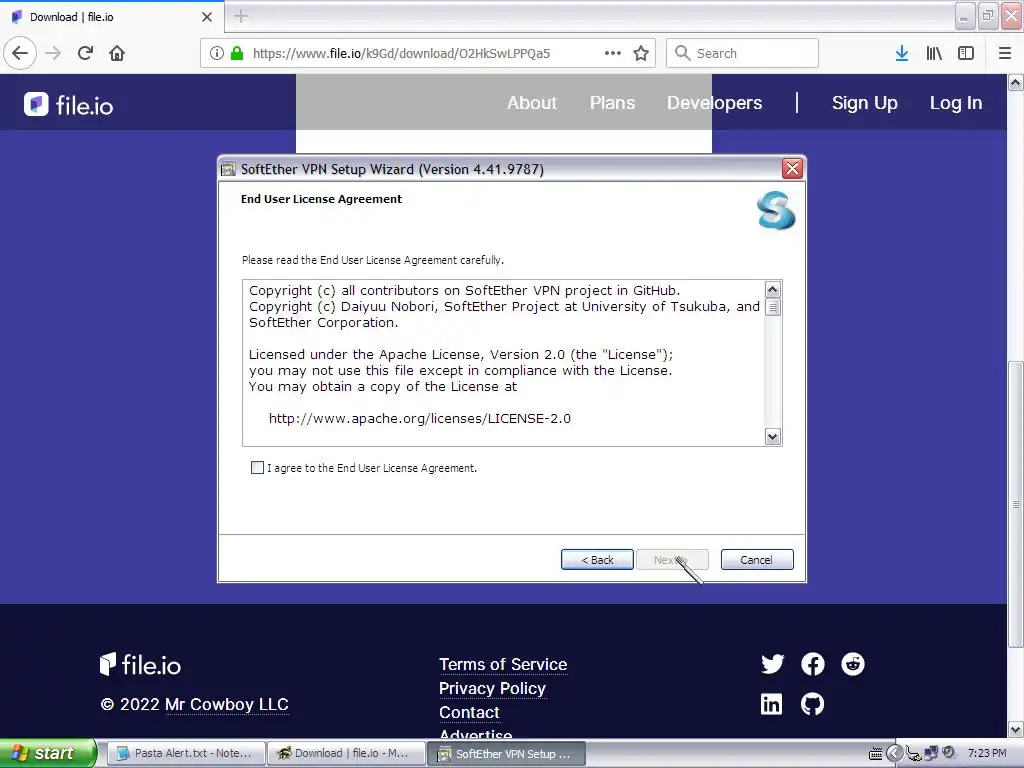
Task: Click the system tray clock 7:23 PM
Action: 987,753
